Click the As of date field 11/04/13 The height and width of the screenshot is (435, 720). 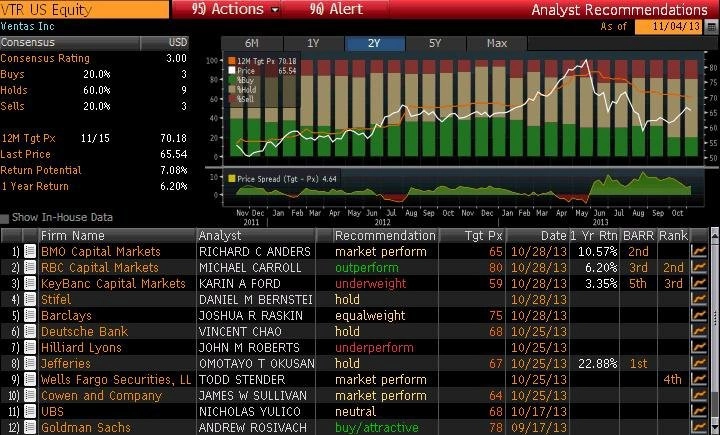click(x=669, y=27)
